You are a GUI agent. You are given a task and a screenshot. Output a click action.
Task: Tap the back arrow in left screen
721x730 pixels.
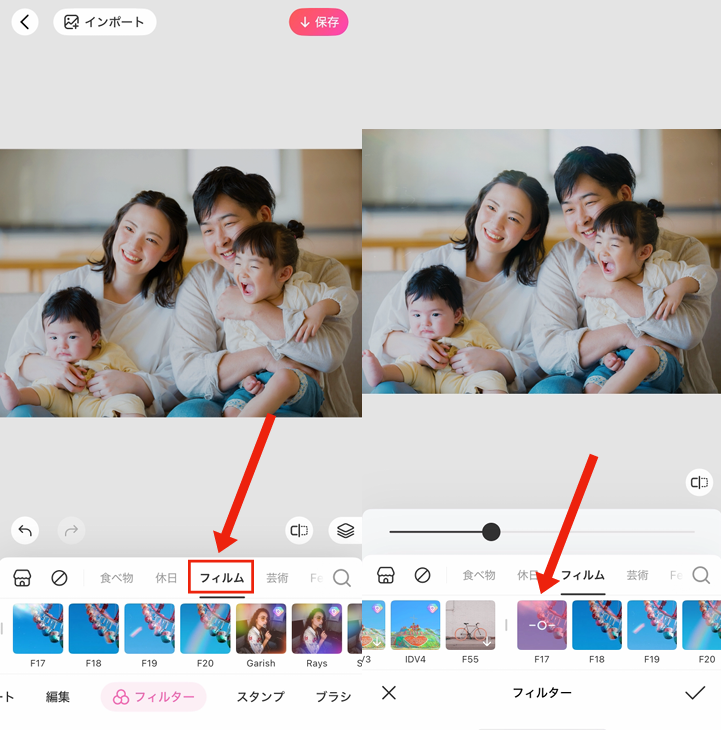(x=25, y=22)
